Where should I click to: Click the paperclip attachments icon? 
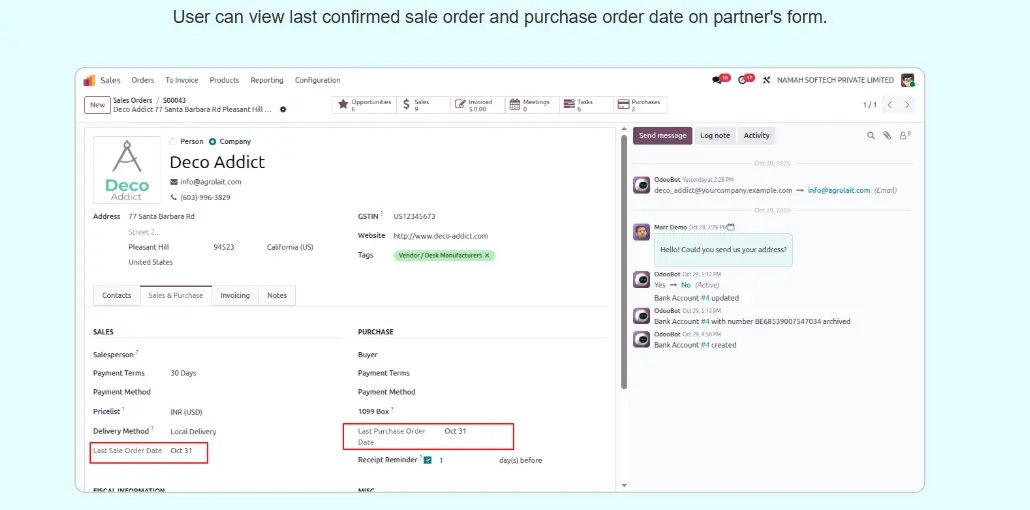coord(886,135)
